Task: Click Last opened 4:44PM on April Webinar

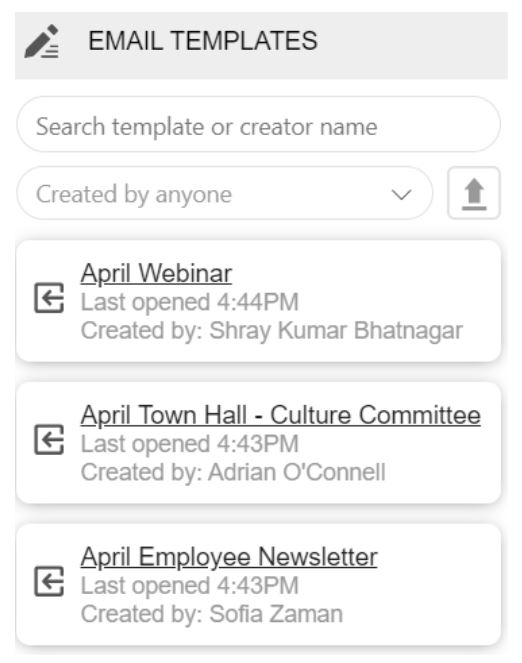Action: pos(190,302)
